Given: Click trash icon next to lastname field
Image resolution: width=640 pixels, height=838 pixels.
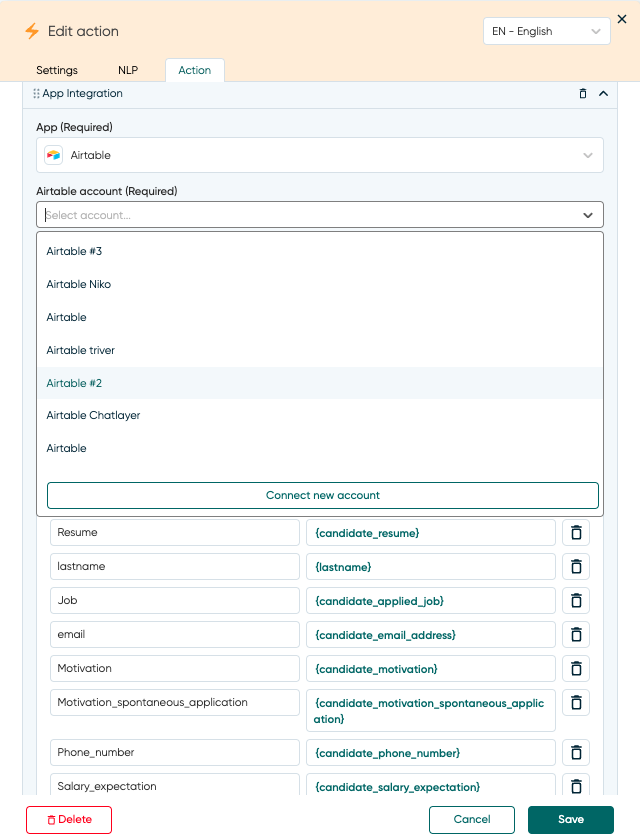Looking at the screenshot, I should pos(576,567).
